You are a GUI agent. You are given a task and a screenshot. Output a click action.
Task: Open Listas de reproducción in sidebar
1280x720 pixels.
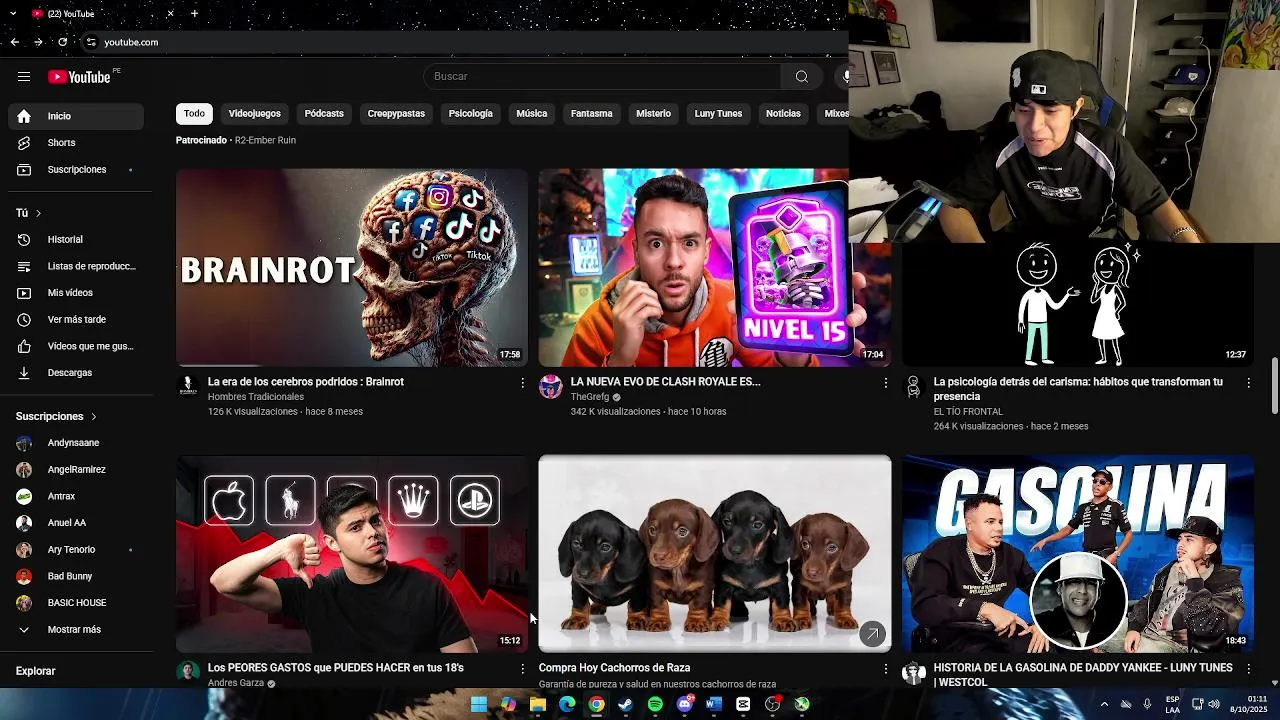(x=76, y=266)
